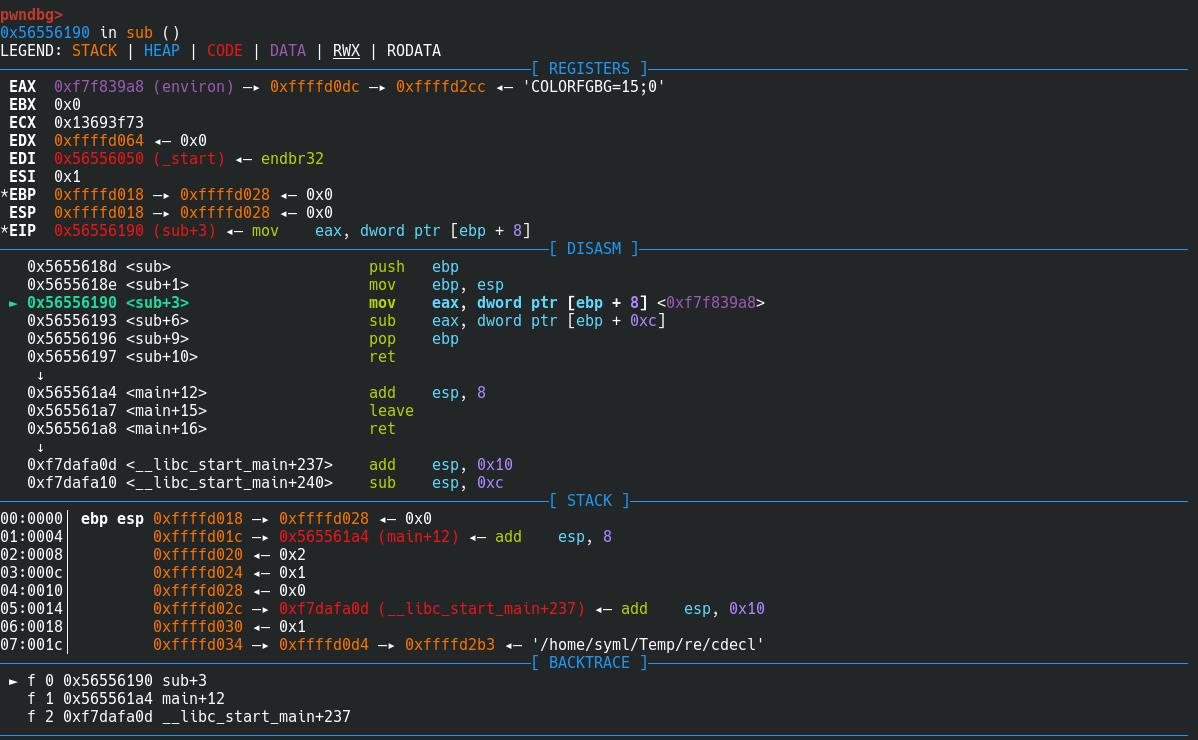Click the changed asterisk next to EBP
Viewport: 1198px width, 740px height.
point(5,195)
